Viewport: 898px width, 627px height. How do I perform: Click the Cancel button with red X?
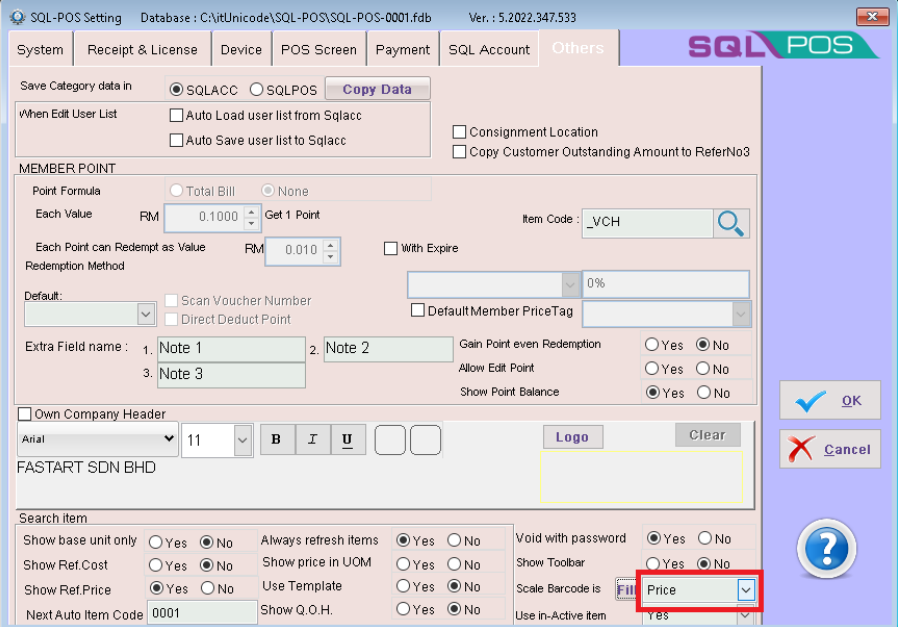point(830,449)
